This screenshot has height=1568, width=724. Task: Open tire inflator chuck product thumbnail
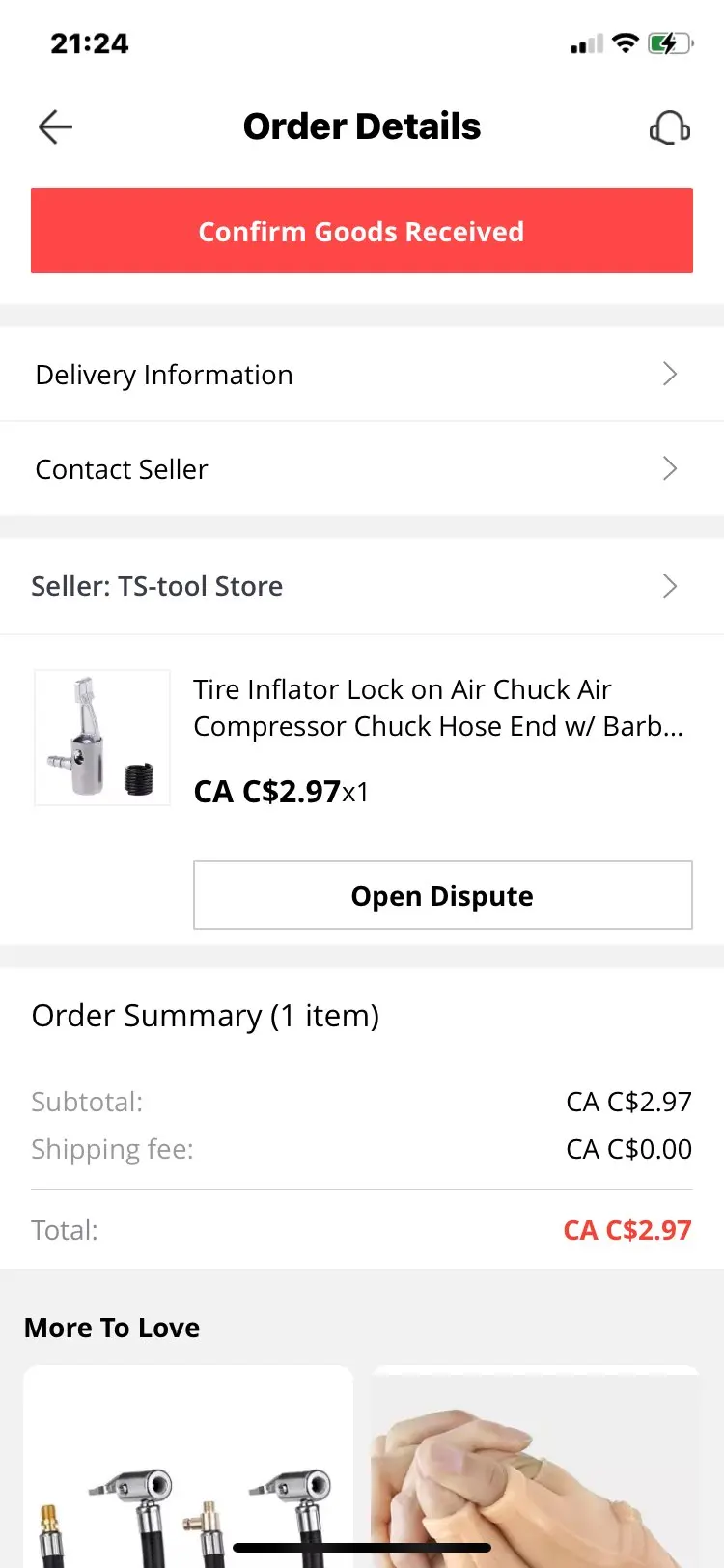(102, 738)
